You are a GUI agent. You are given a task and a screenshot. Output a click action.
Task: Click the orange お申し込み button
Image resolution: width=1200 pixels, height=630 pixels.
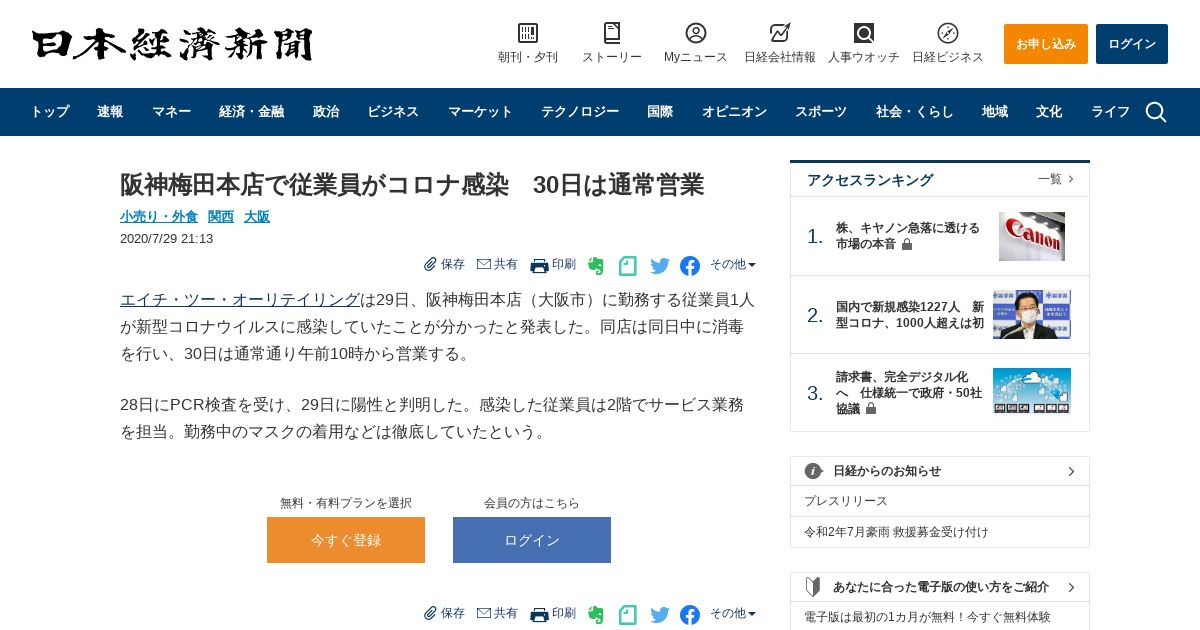coord(1046,44)
